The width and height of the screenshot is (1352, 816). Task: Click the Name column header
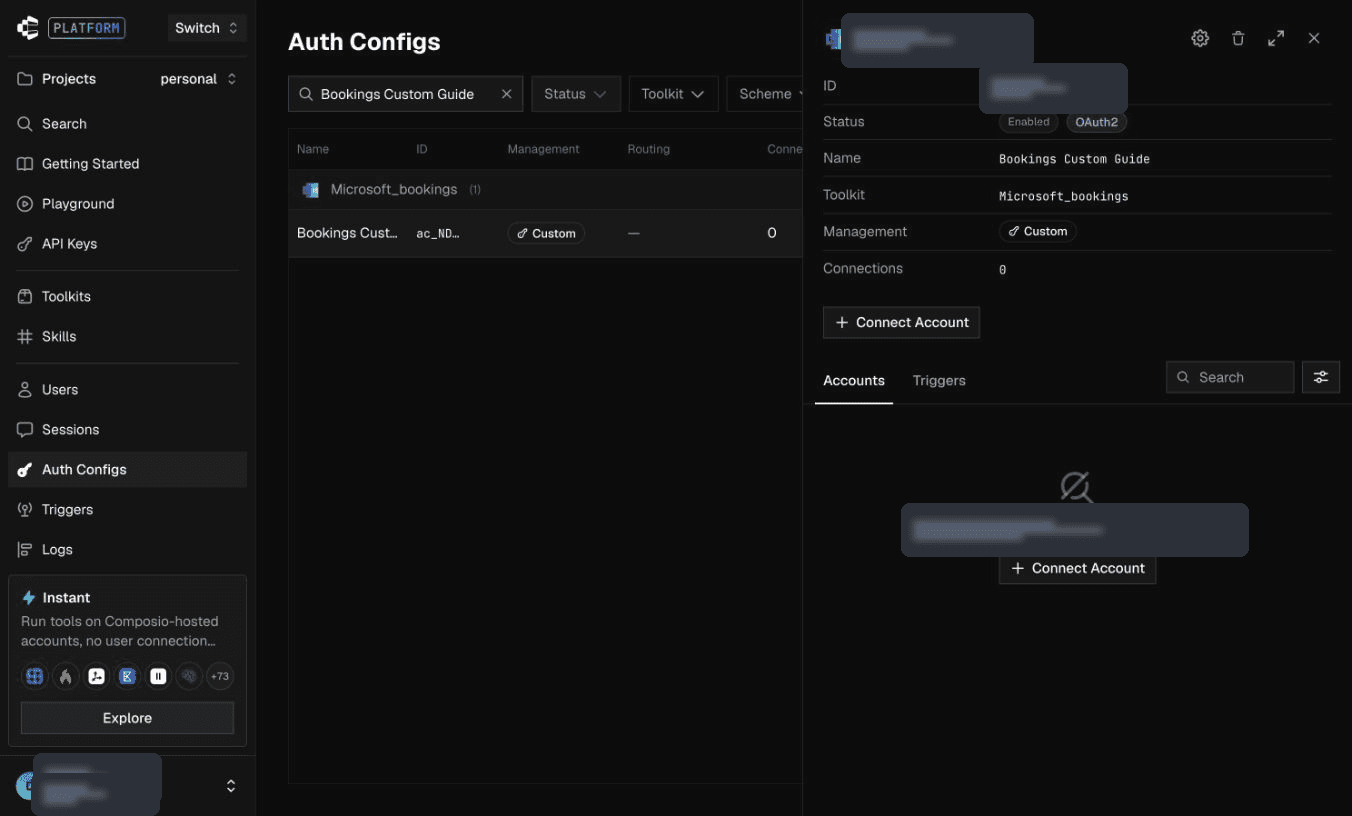[x=313, y=149]
